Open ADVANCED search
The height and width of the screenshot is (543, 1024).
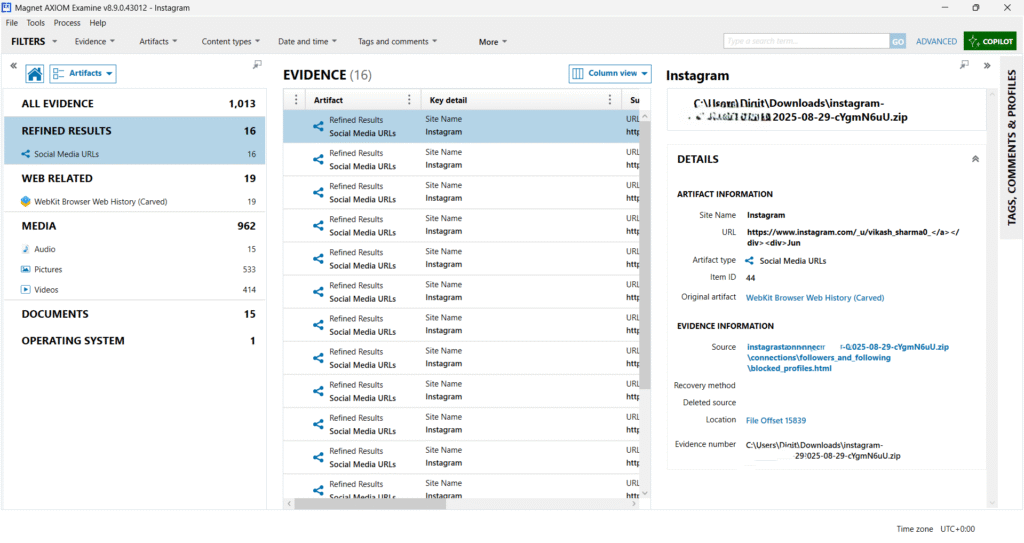click(936, 41)
